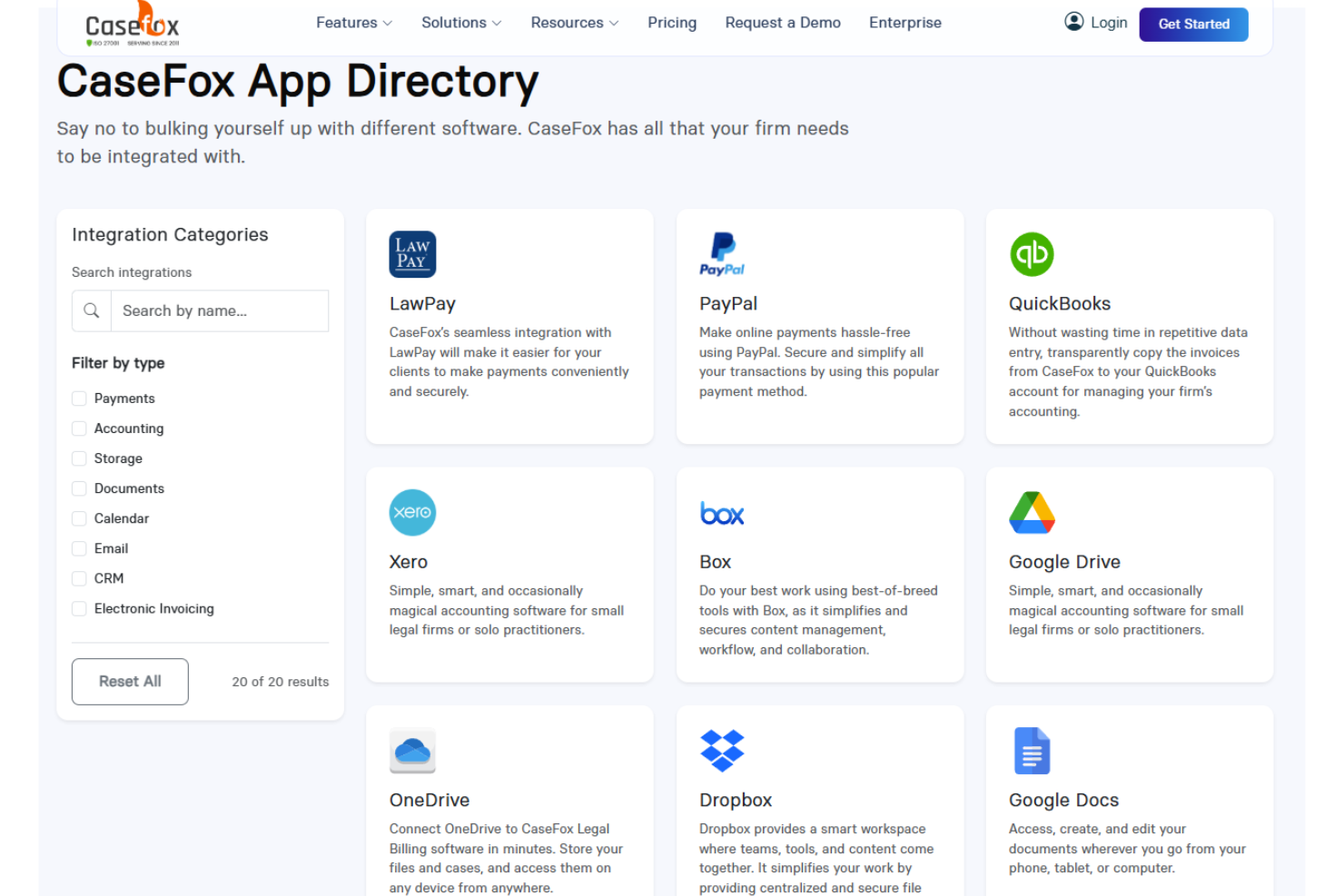Toggle the Electronic Invoicing checkbox

pyautogui.click(x=79, y=608)
